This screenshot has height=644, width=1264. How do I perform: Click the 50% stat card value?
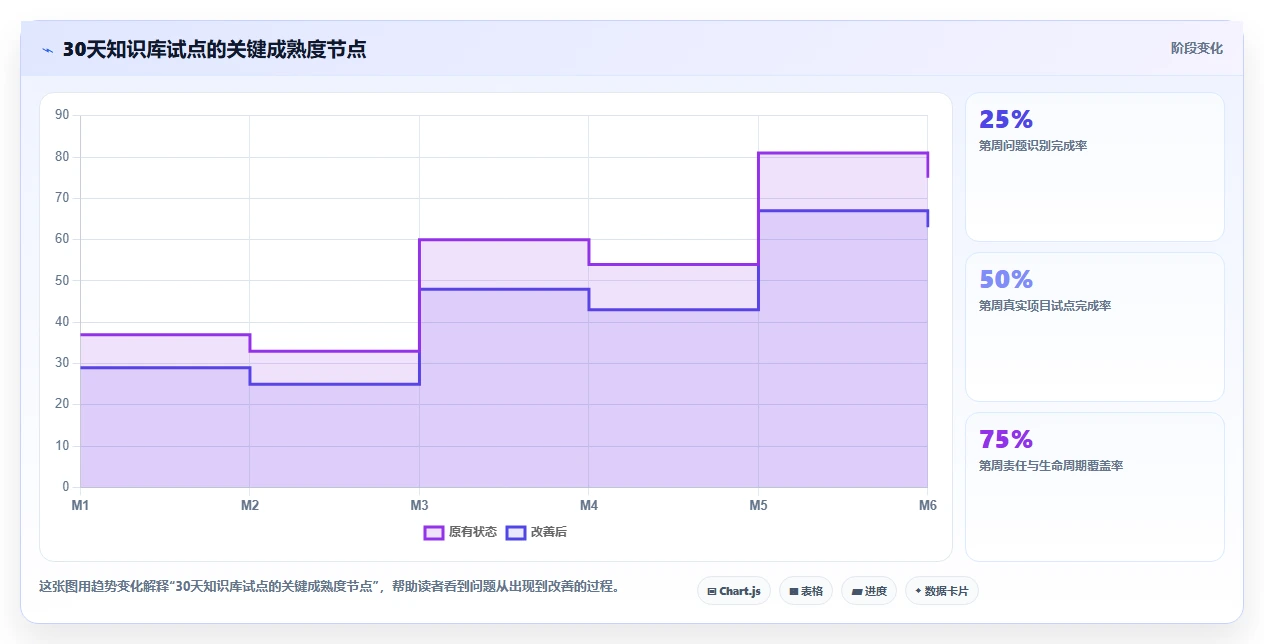1006,280
